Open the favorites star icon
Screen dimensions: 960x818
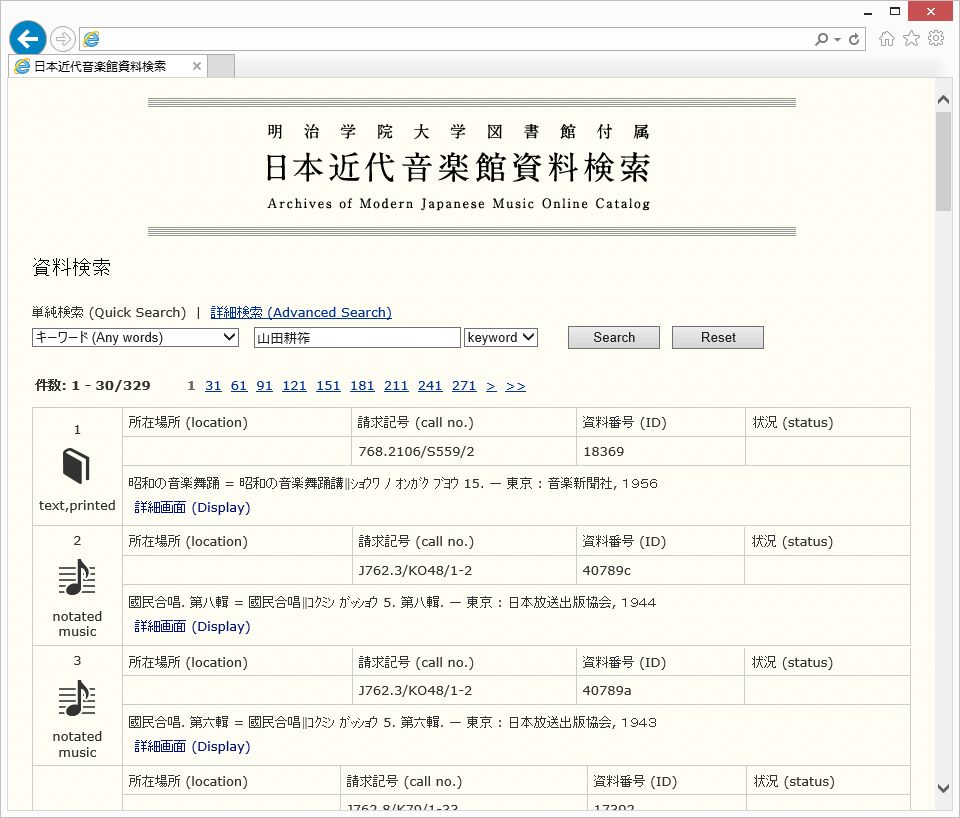911,39
